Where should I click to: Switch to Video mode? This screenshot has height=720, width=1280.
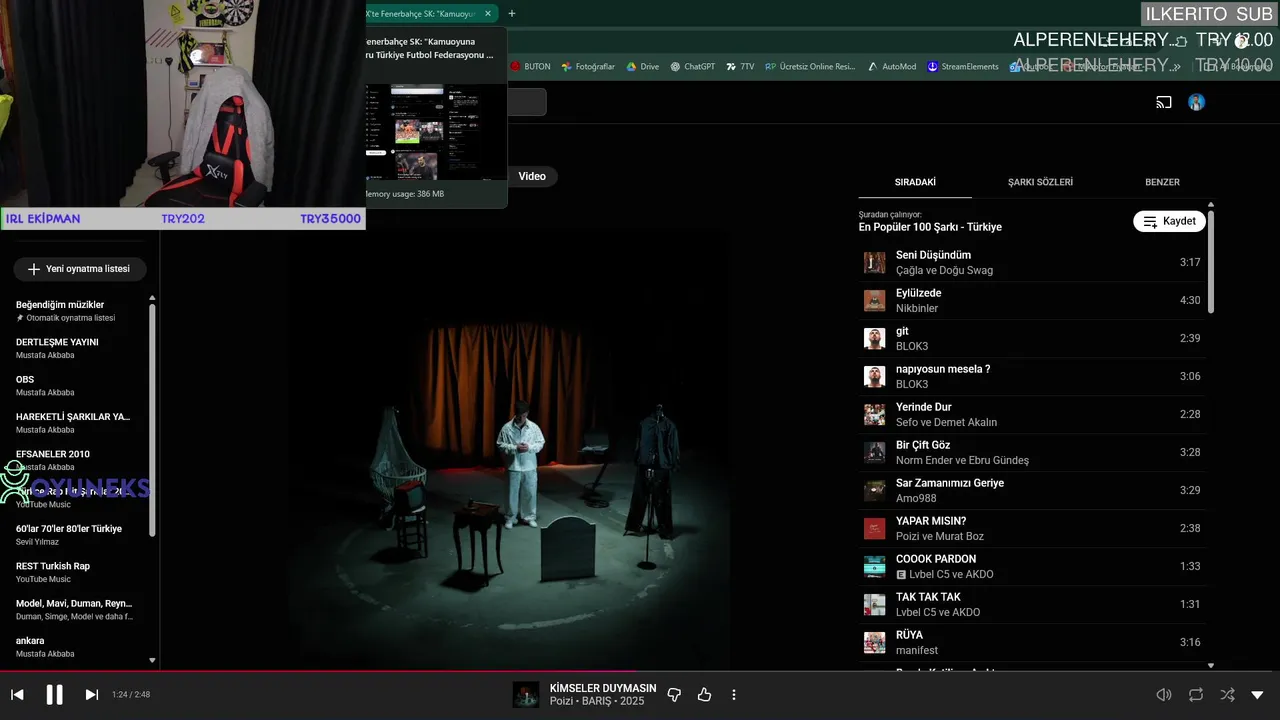[x=532, y=176]
